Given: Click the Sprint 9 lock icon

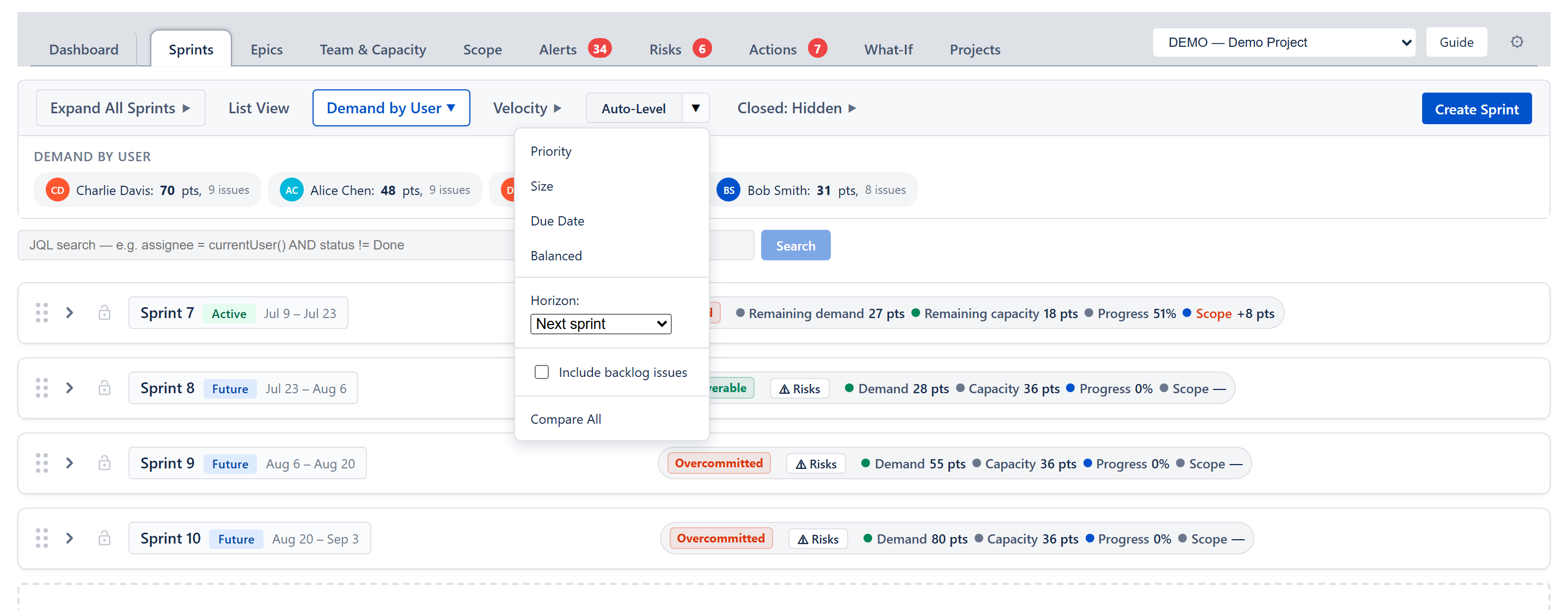Looking at the screenshot, I should (x=105, y=463).
